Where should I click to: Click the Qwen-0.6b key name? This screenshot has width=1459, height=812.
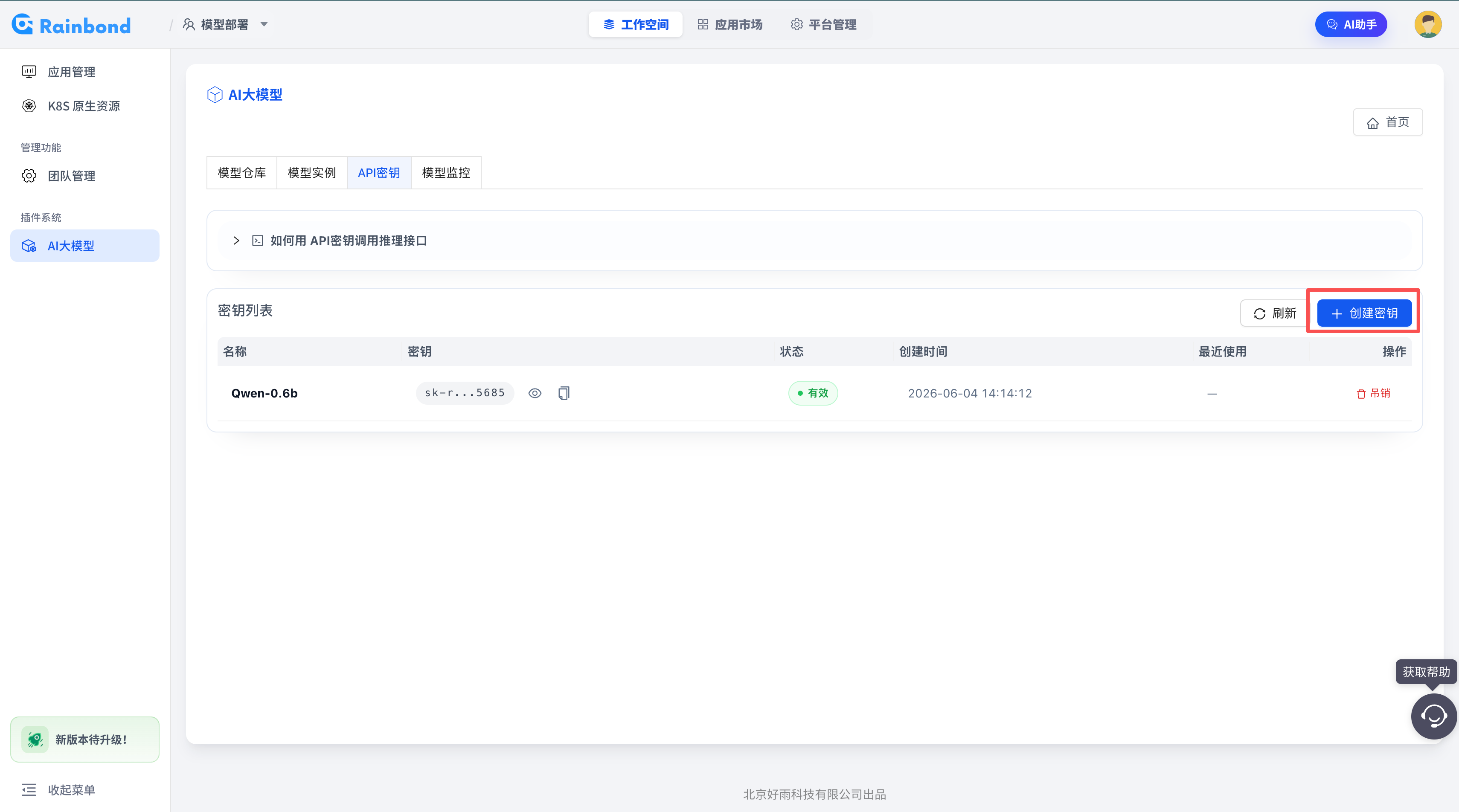click(x=264, y=393)
